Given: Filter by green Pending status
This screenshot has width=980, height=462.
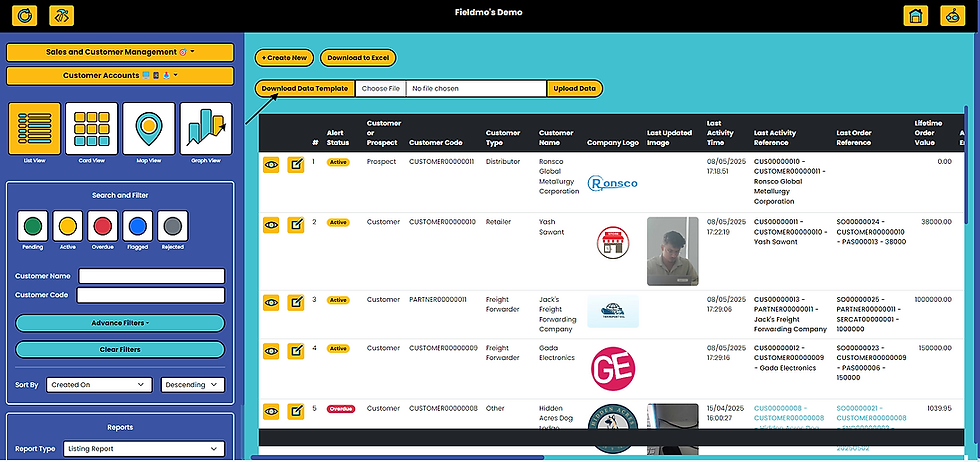Looking at the screenshot, I should pyautogui.click(x=32, y=226).
